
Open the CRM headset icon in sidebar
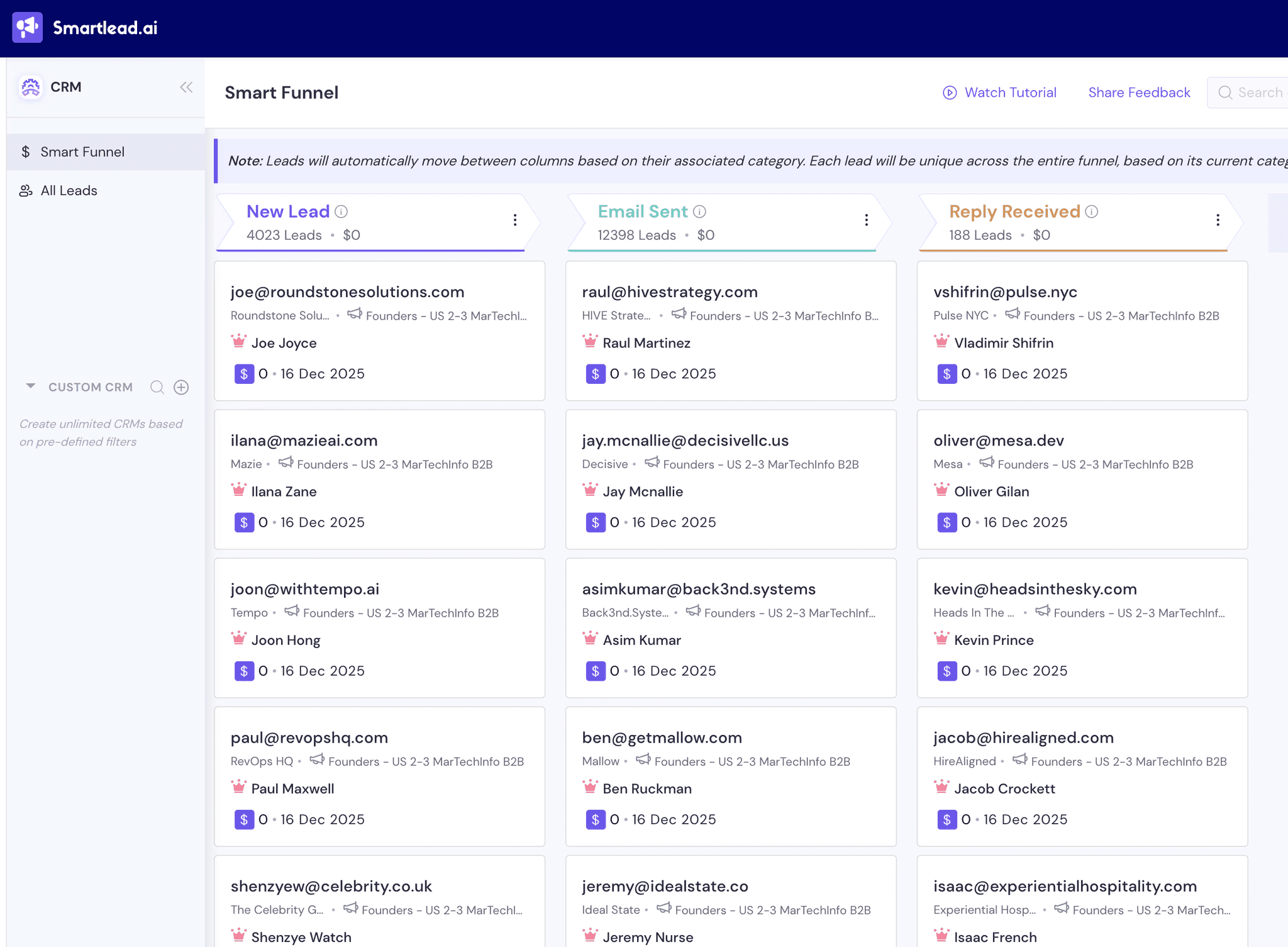click(x=30, y=87)
